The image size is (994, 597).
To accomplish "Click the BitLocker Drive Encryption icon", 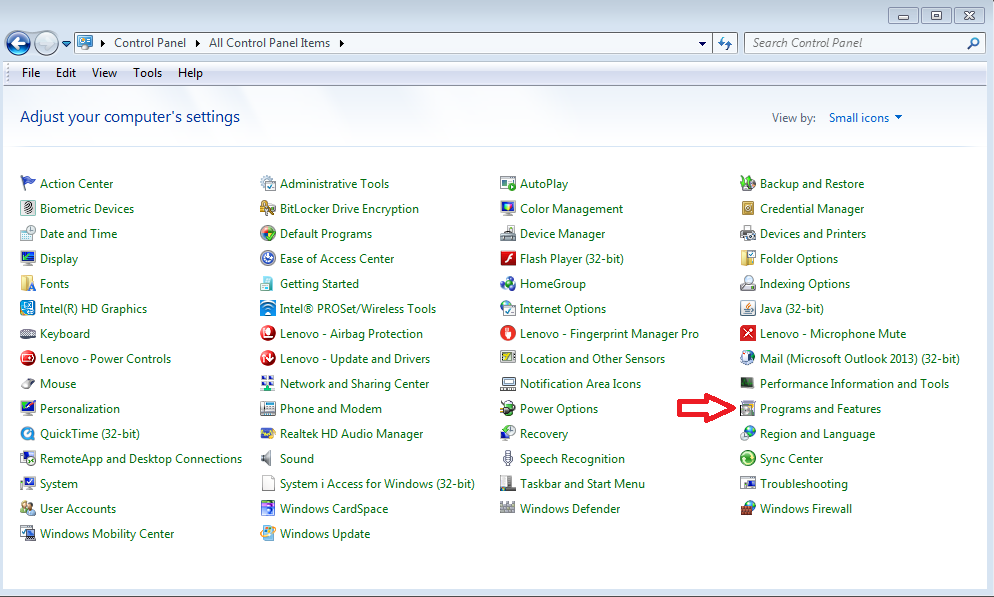I will tap(268, 209).
